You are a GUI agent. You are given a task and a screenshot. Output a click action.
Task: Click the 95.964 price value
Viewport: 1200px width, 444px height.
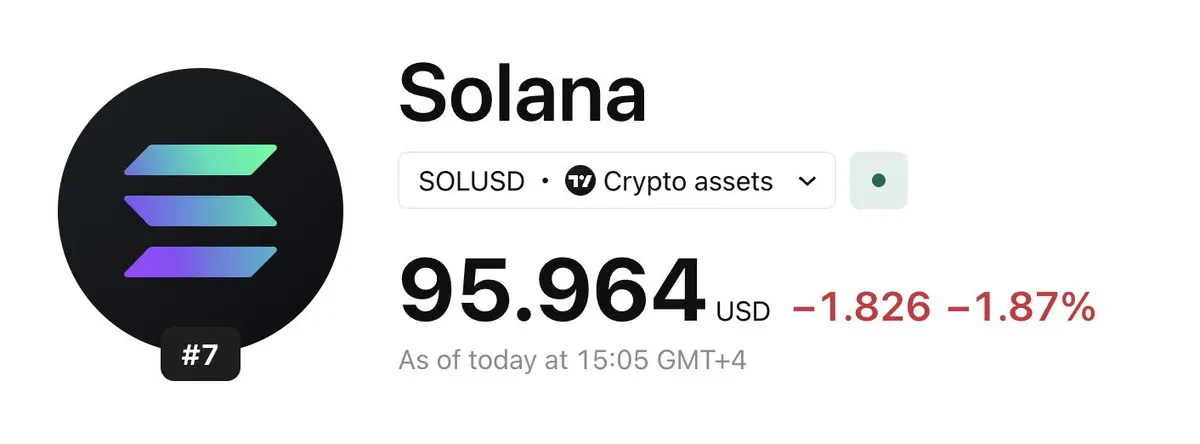tap(551, 295)
